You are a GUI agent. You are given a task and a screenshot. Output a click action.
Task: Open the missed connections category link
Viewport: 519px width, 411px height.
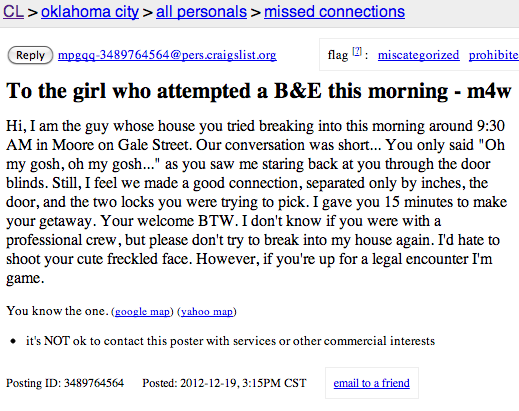tap(334, 12)
